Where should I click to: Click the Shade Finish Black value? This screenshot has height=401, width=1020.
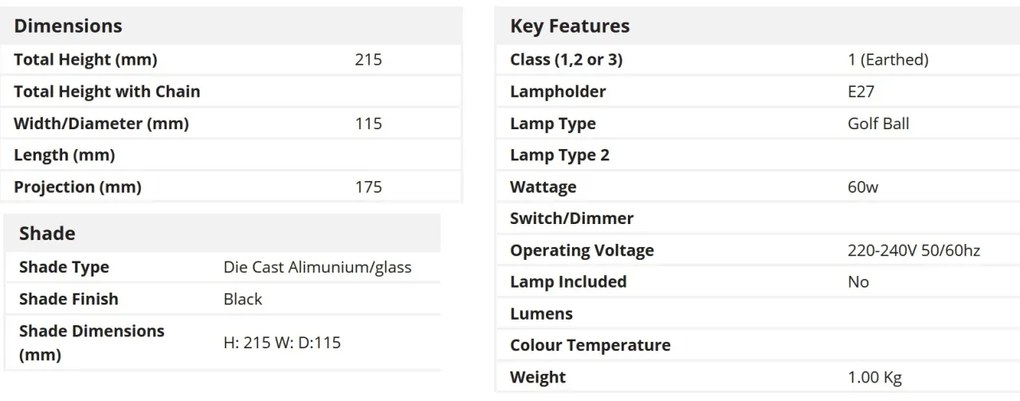(x=243, y=299)
